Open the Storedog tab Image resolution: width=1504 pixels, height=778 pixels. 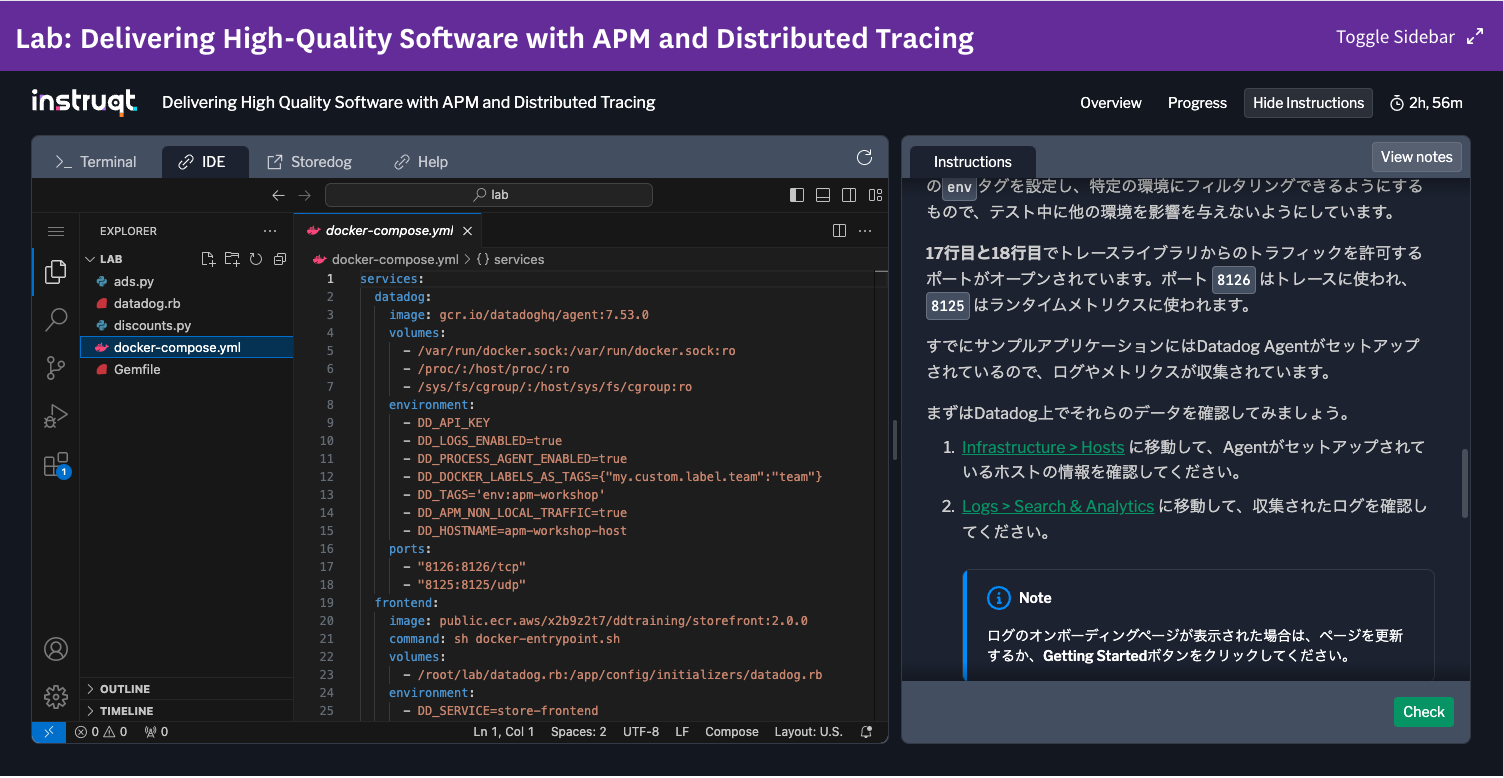pyautogui.click(x=310, y=162)
